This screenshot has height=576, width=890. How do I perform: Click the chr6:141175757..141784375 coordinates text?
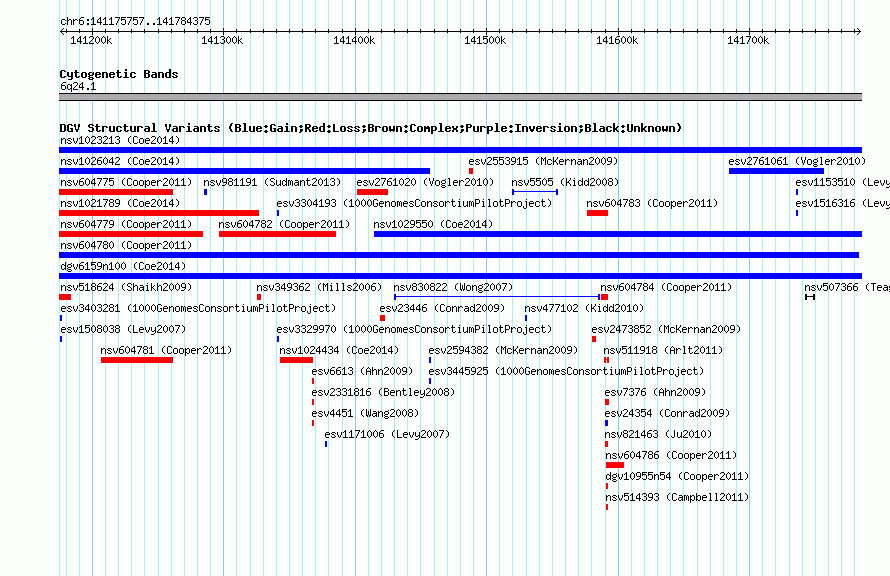[x=135, y=21]
